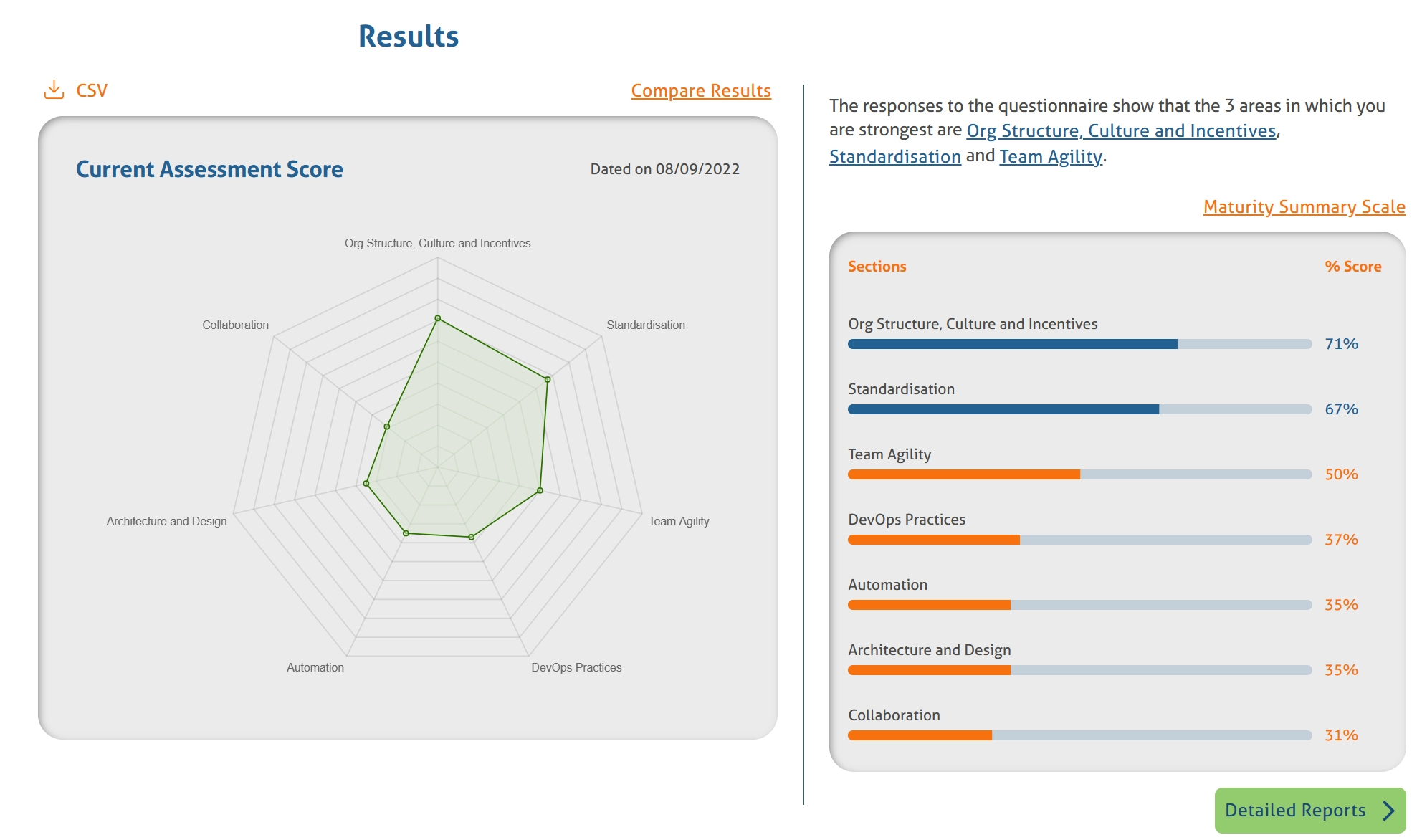The image size is (1417, 840).
Task: Click the Org Structure radar data point
Action: (x=438, y=318)
